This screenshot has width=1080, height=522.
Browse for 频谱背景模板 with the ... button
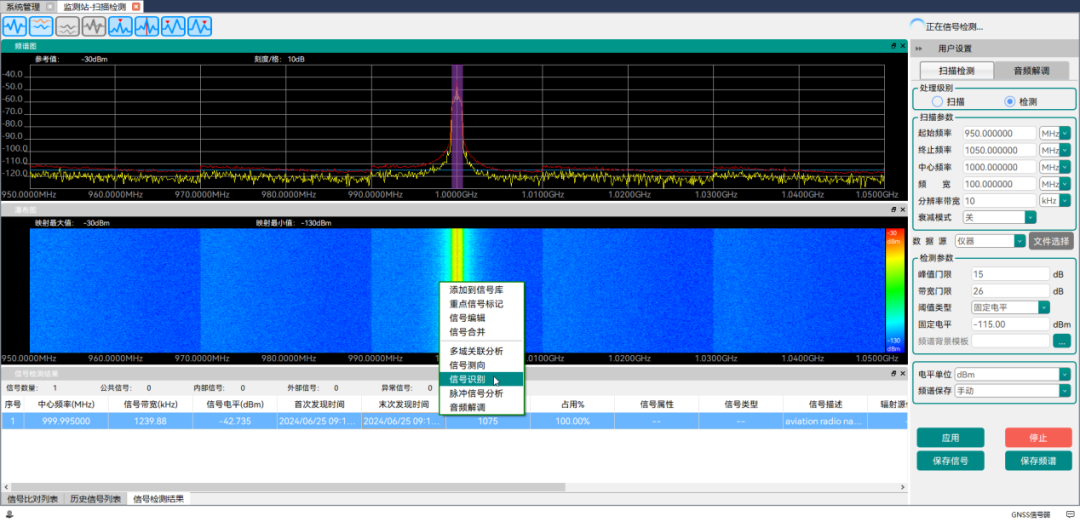tap(1061, 341)
